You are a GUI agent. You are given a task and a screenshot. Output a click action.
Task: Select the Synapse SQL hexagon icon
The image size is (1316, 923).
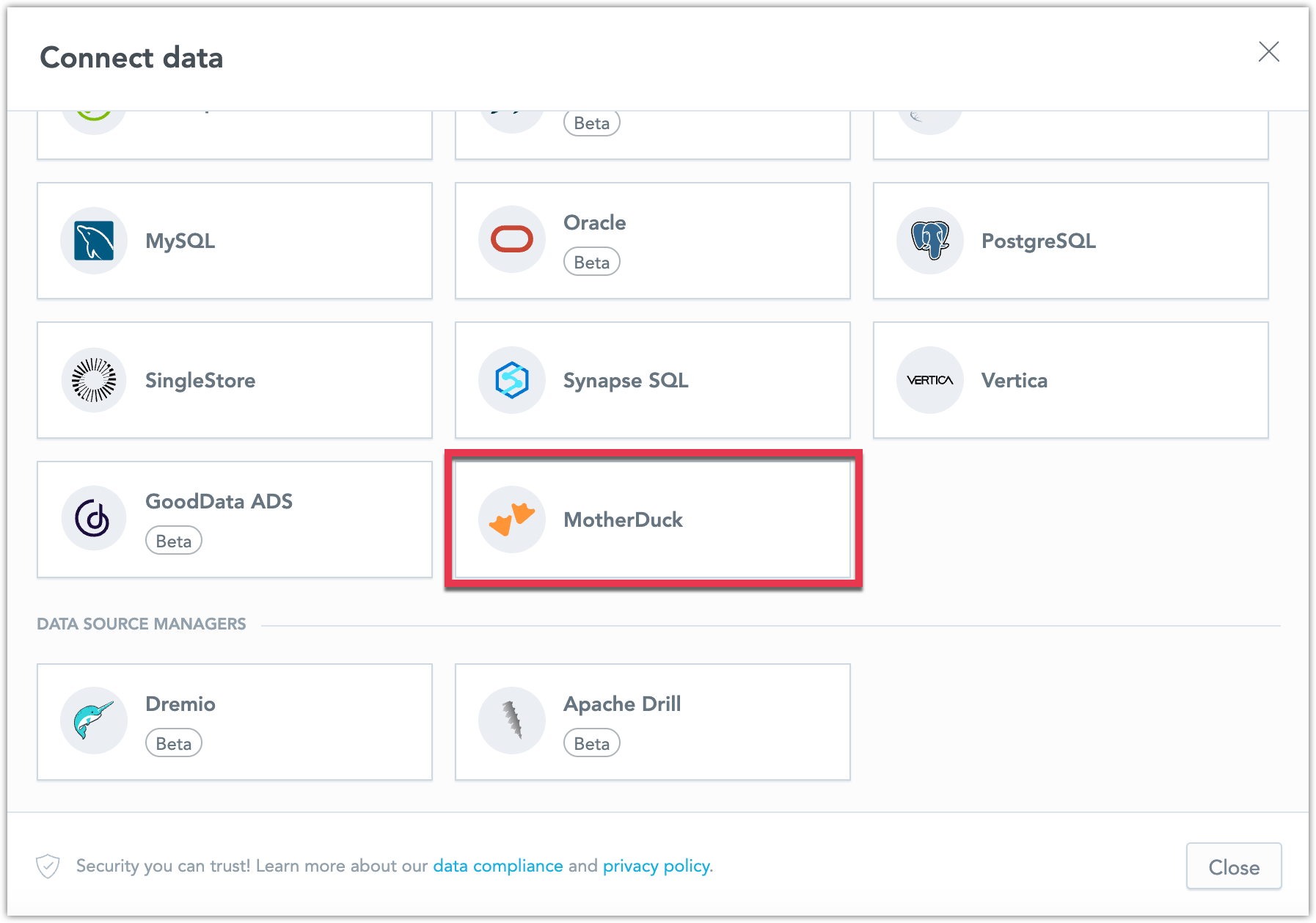pos(511,380)
